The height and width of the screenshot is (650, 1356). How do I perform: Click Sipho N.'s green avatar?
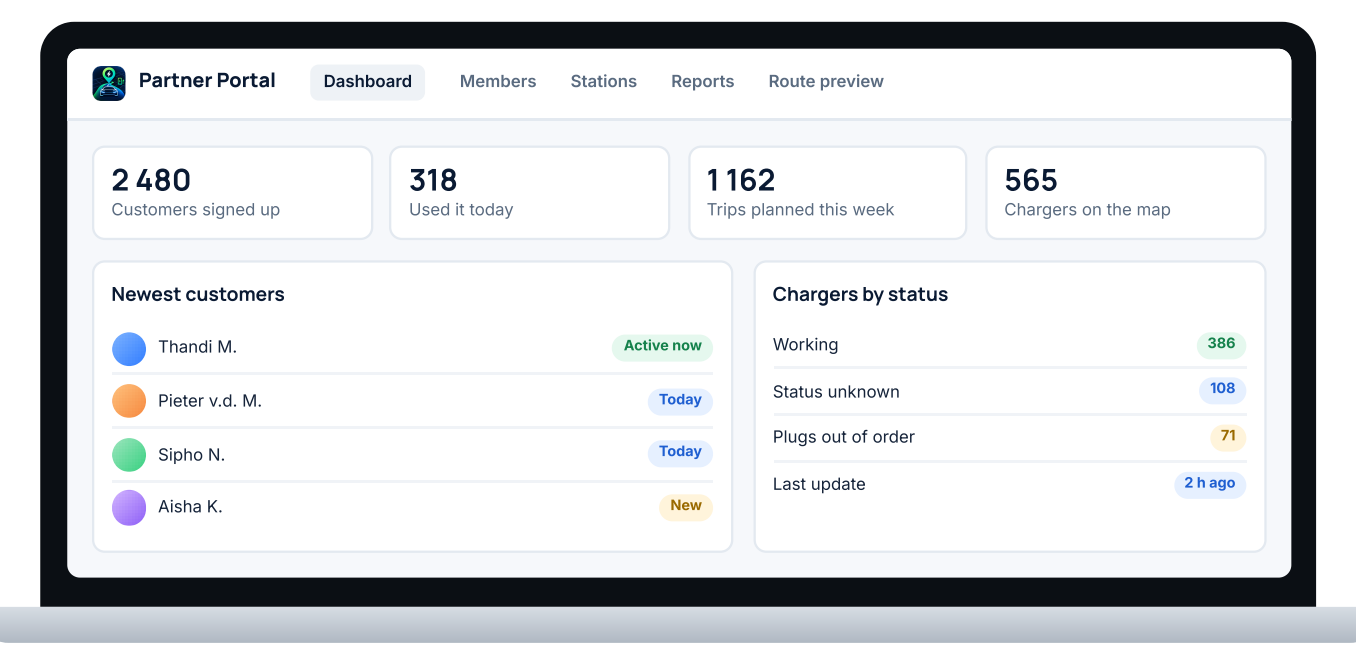pyautogui.click(x=129, y=455)
